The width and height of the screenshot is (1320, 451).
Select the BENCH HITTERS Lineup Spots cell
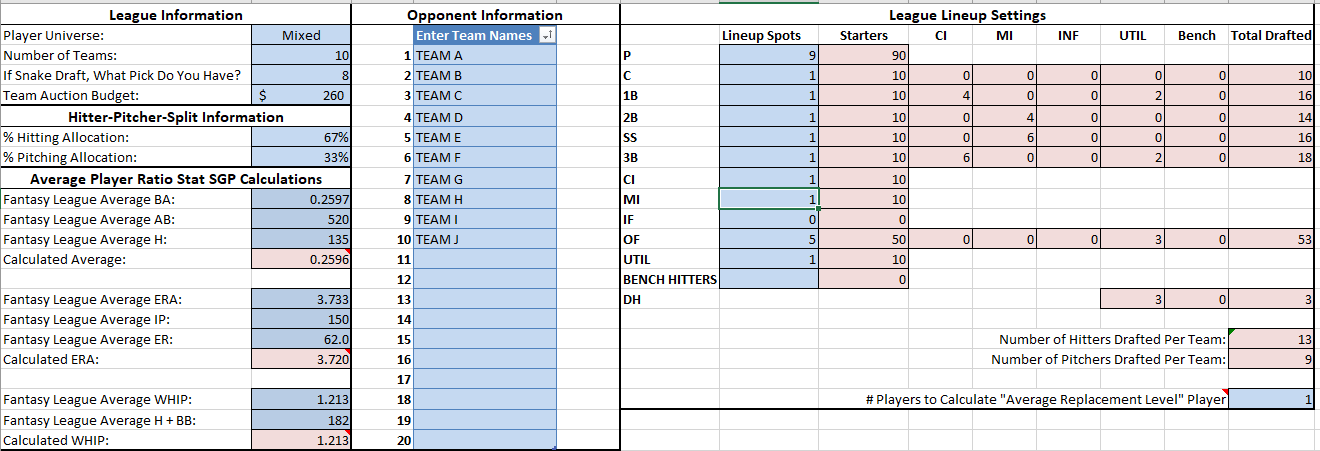pos(768,280)
